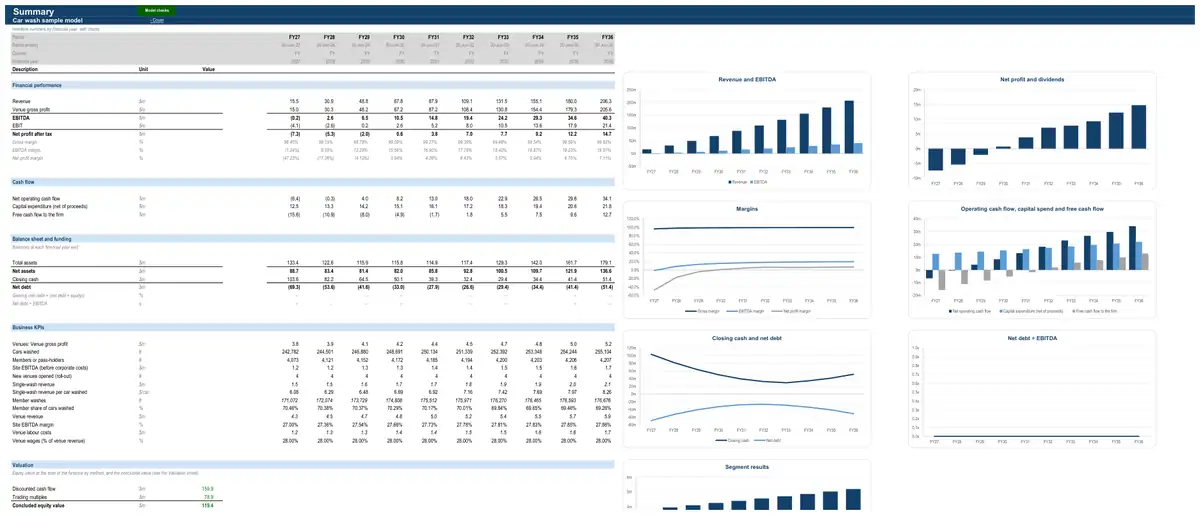This screenshot has width=1200, height=515.
Task: Select the Summary sheet title
Action: point(33,11)
